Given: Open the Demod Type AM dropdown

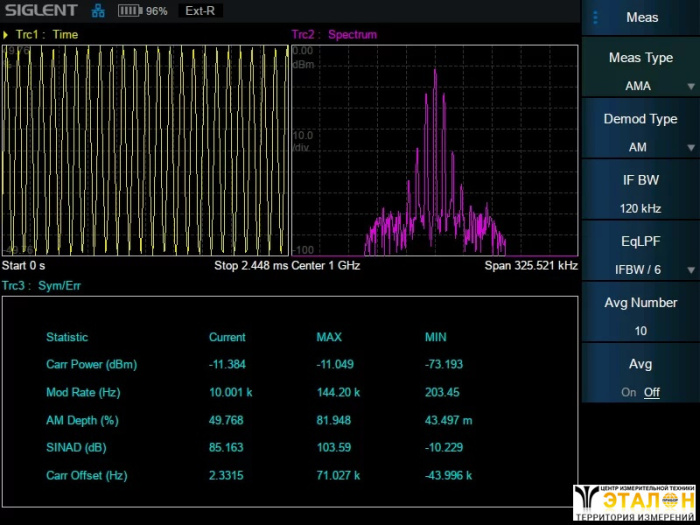Looking at the screenshot, I should point(640,133).
